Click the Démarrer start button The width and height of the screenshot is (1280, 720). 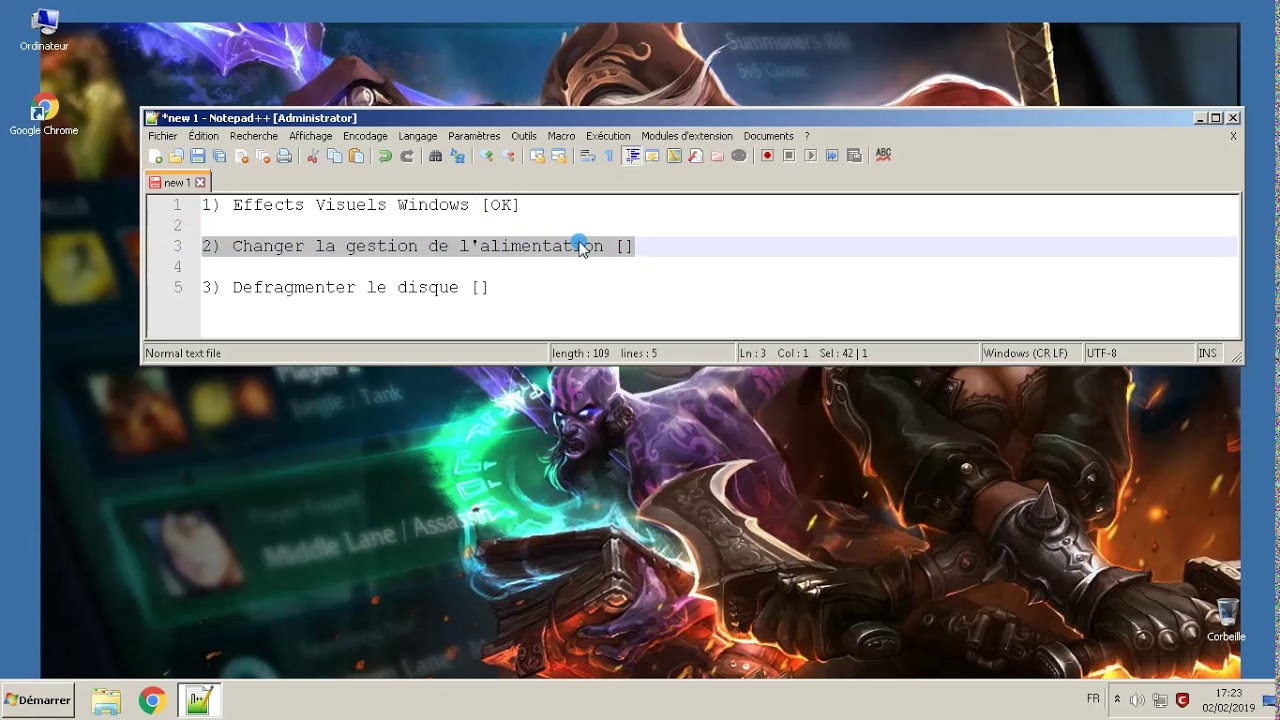[x=38, y=700]
